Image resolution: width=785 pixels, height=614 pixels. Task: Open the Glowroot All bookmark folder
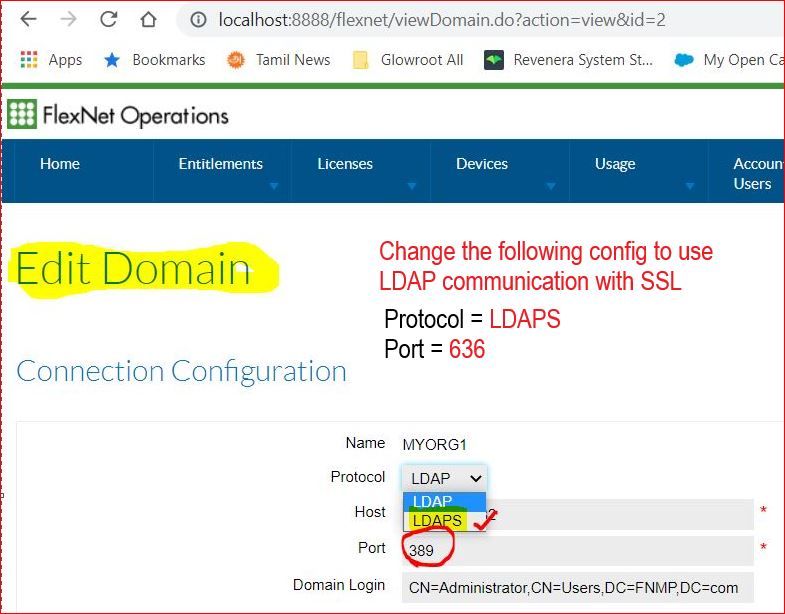[408, 60]
